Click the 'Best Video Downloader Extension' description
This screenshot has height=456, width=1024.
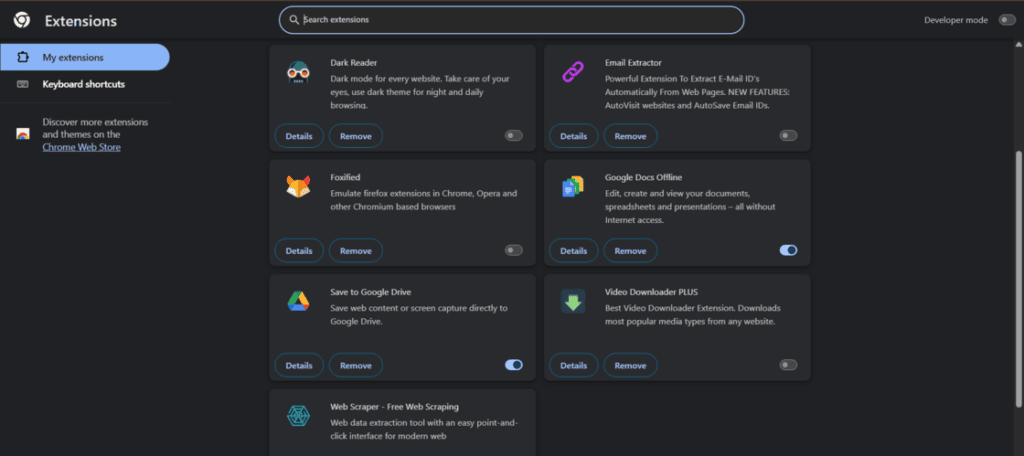point(693,314)
